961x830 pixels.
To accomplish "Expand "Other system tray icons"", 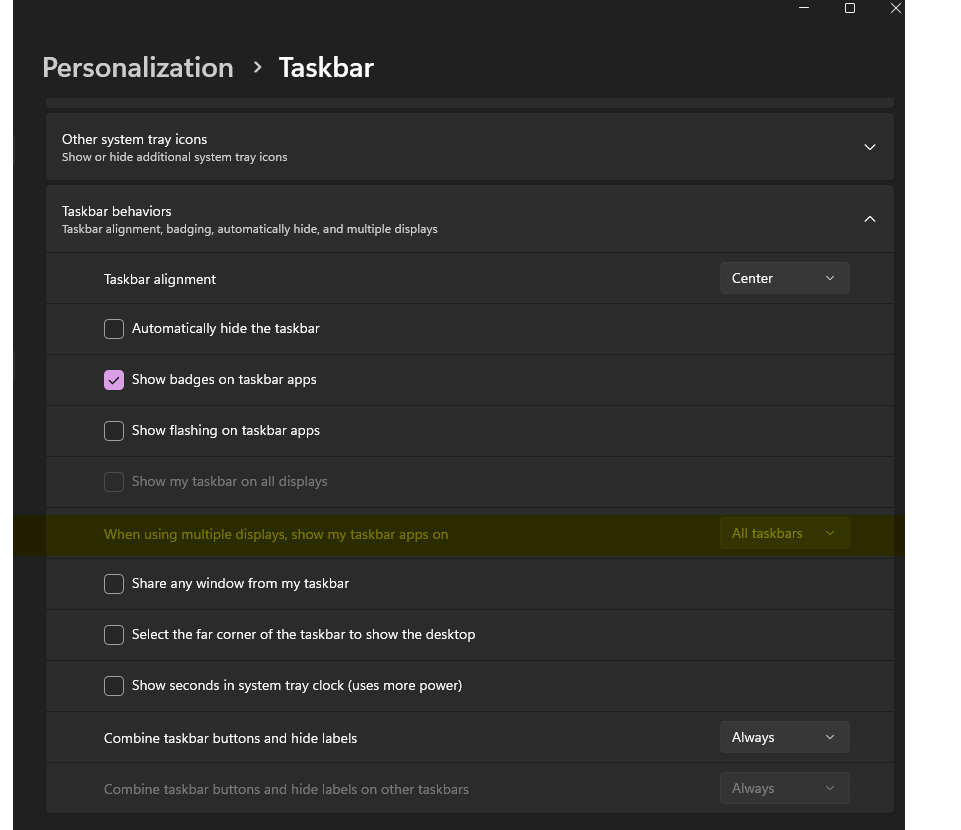I will point(869,146).
